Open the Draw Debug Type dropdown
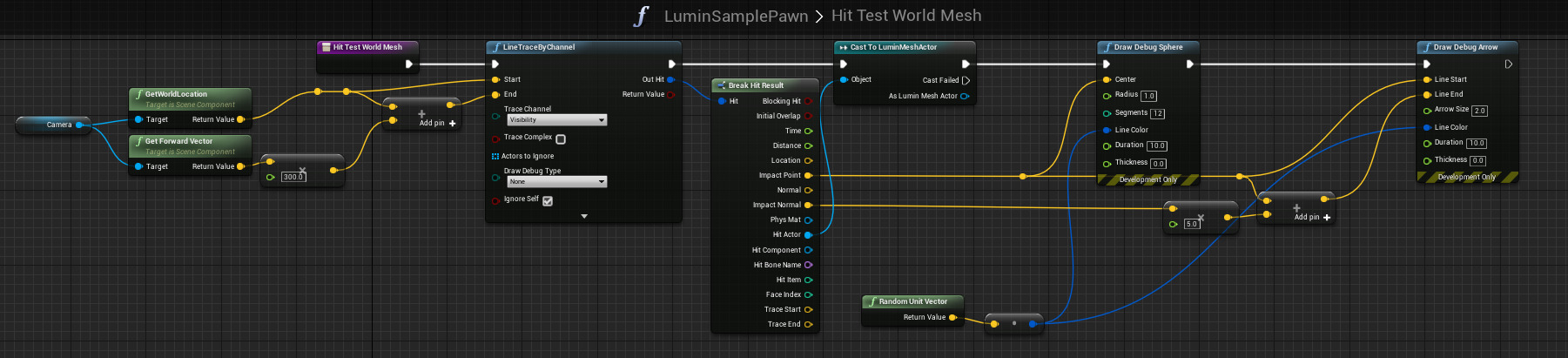This screenshot has height=358, width=1568. tap(557, 182)
